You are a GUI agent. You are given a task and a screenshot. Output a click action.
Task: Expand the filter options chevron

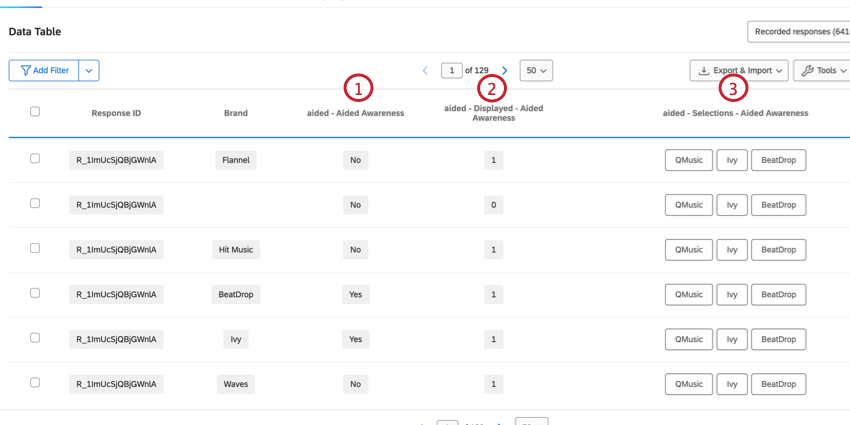(89, 70)
